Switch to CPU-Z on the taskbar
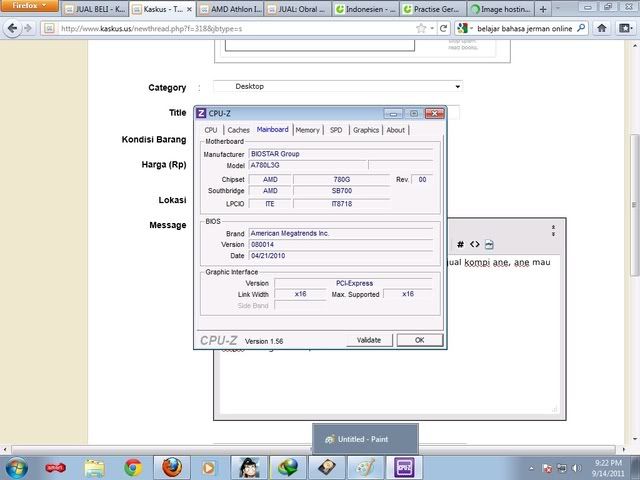This screenshot has height=480, width=640. coord(404,468)
